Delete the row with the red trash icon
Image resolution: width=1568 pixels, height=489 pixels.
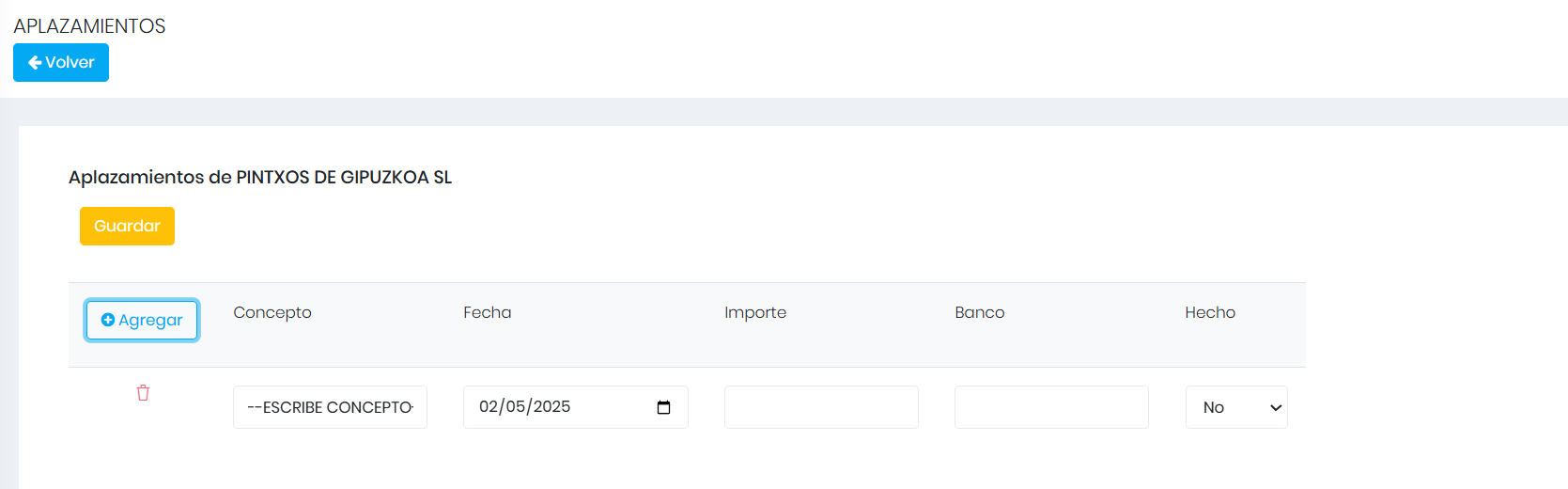[x=143, y=393]
